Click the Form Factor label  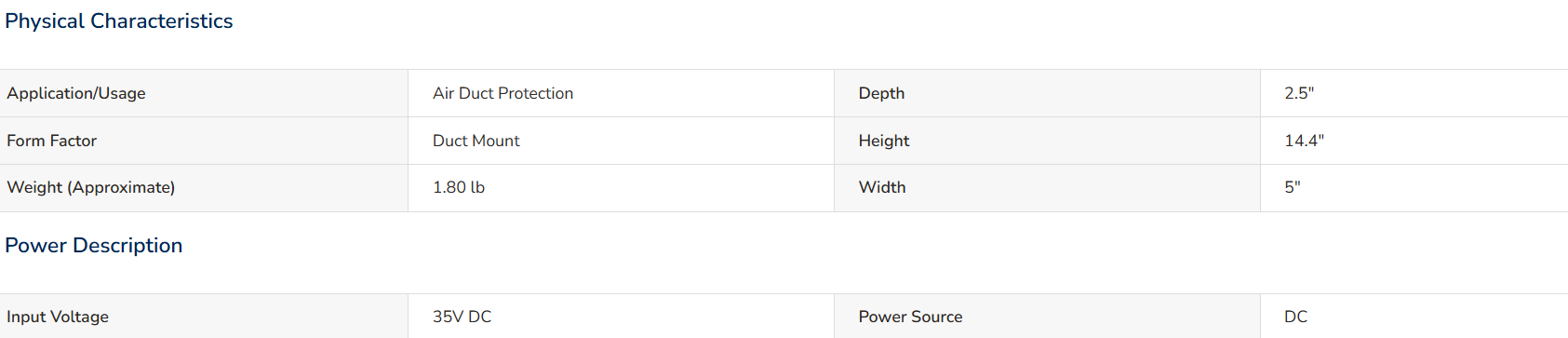[x=52, y=141]
